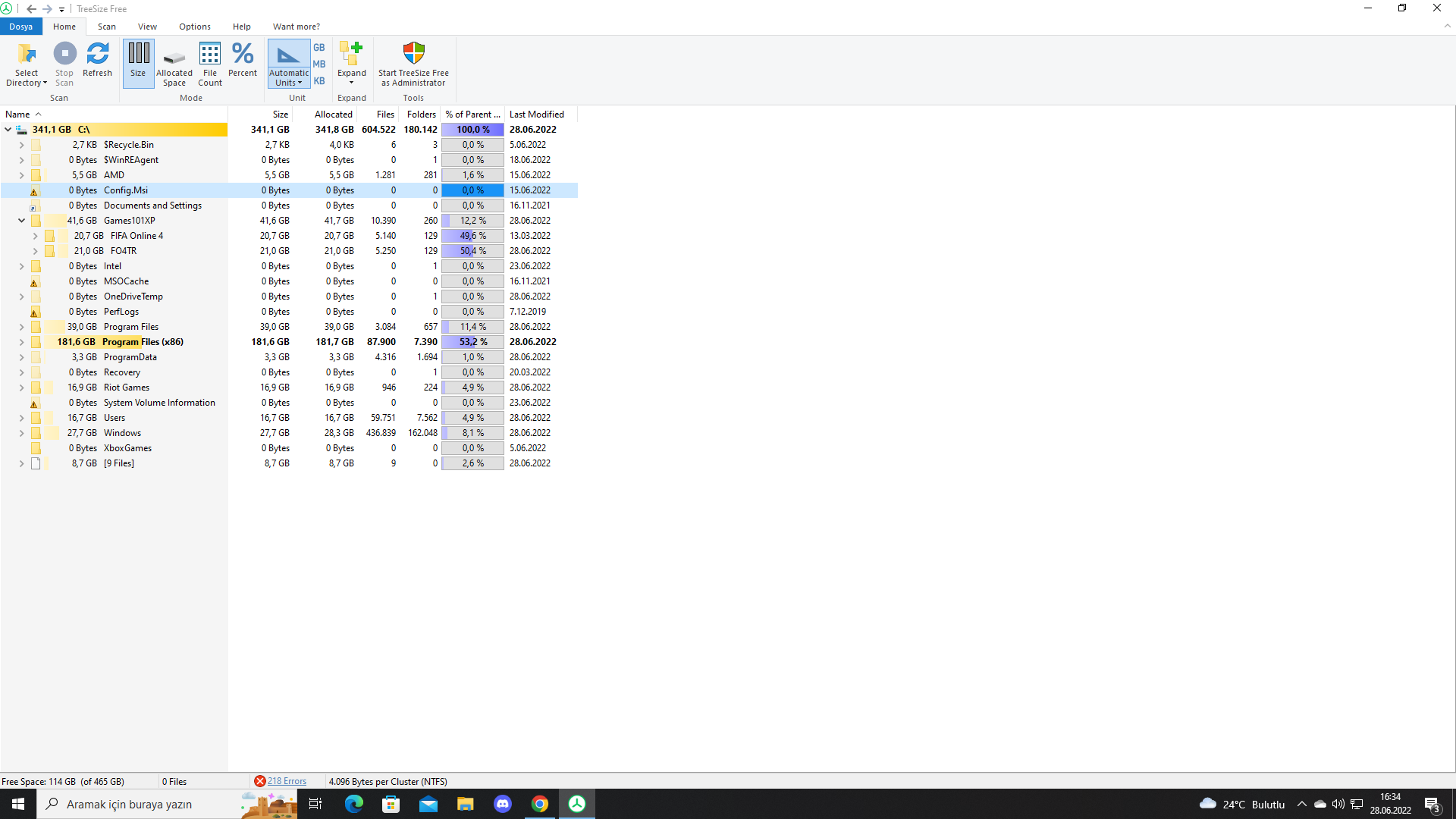Click the PerfLogs warning icon
Screen dimensions: 1456x819
click(34, 312)
